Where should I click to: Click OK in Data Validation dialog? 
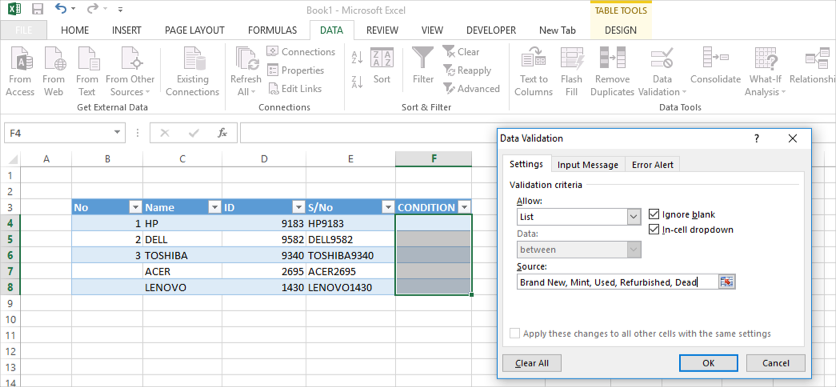point(709,363)
